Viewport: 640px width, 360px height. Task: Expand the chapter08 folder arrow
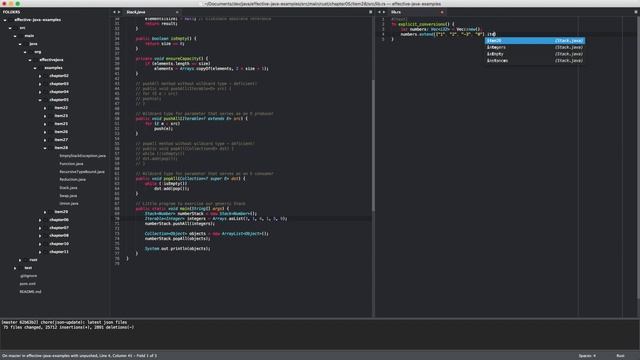[40, 236]
